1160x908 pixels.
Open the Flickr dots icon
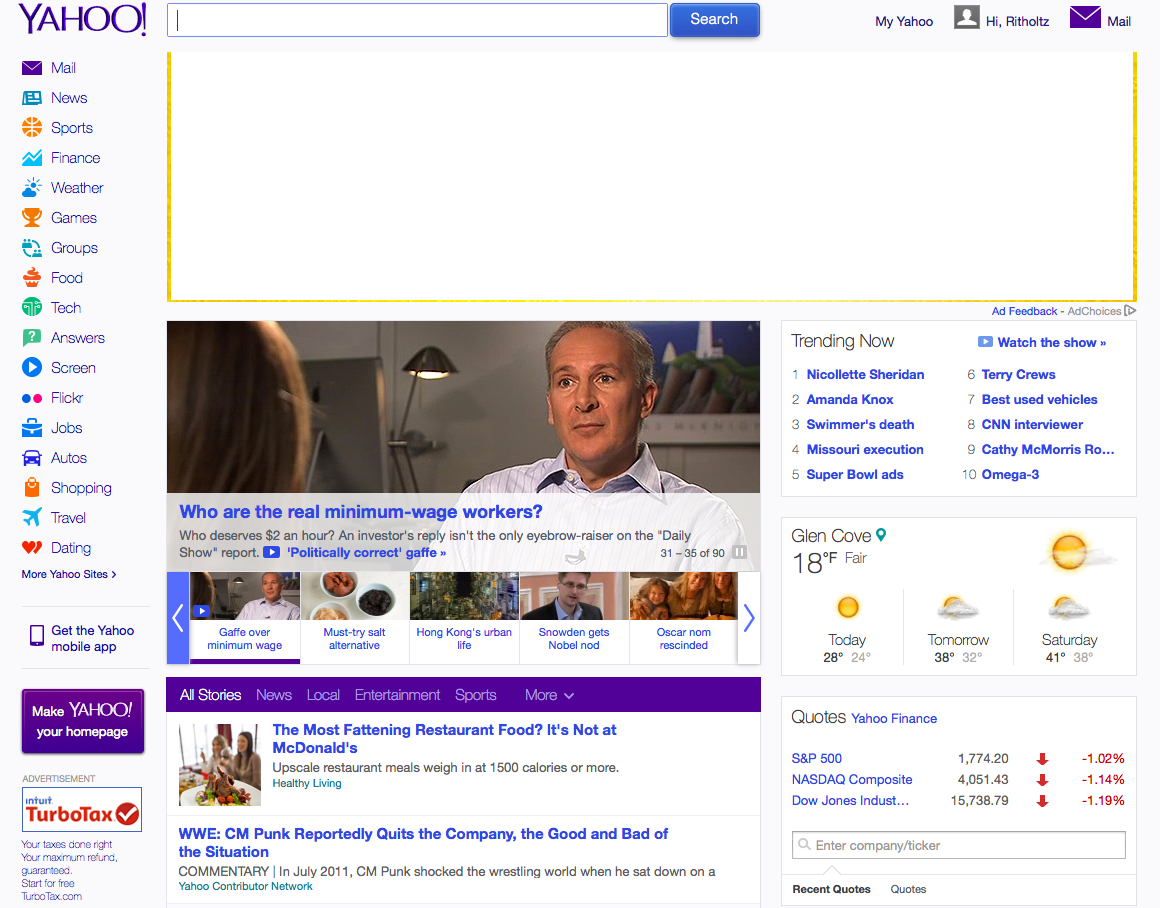pos(32,398)
